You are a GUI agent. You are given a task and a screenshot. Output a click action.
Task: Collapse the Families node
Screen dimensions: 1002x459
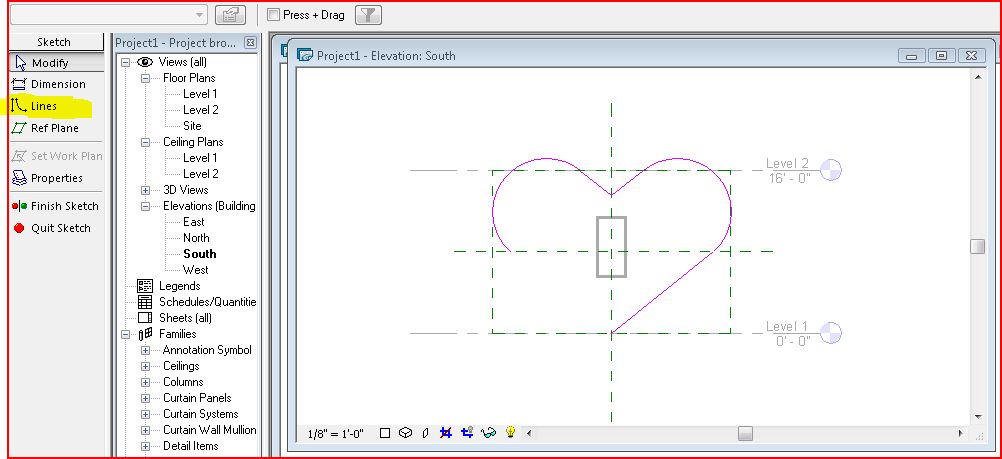click(x=125, y=334)
